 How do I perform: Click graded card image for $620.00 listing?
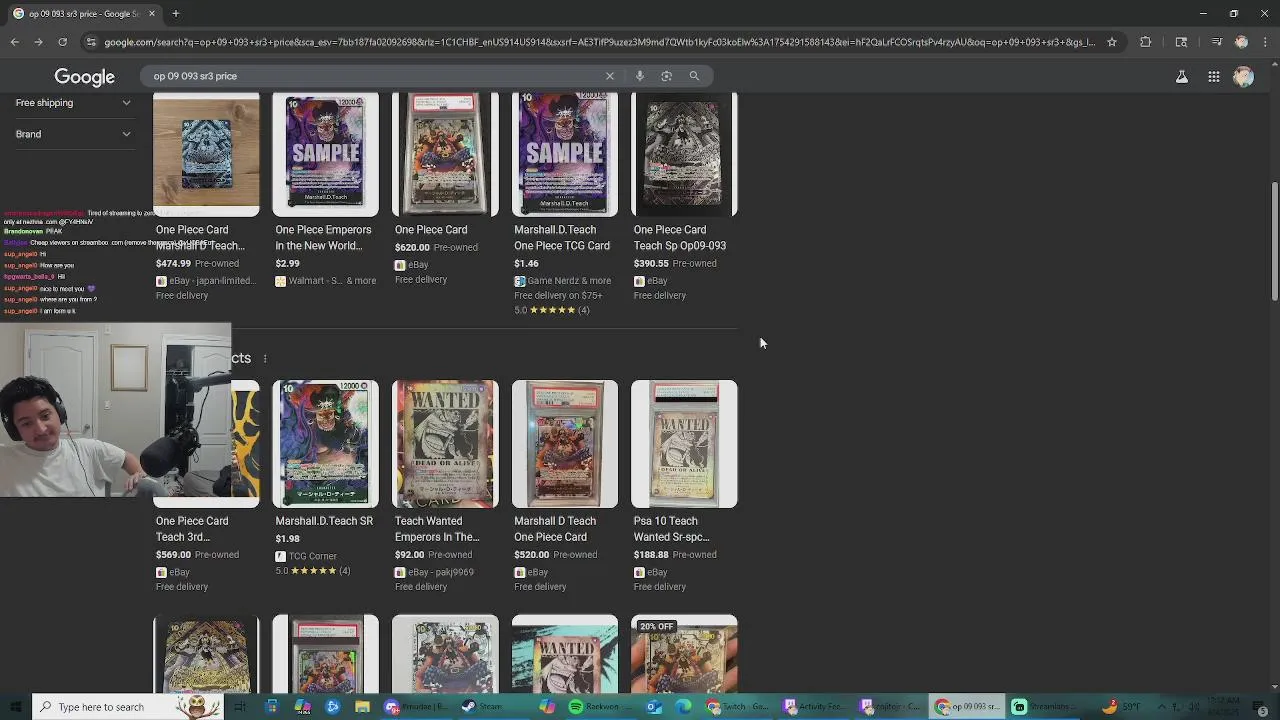[x=445, y=155]
